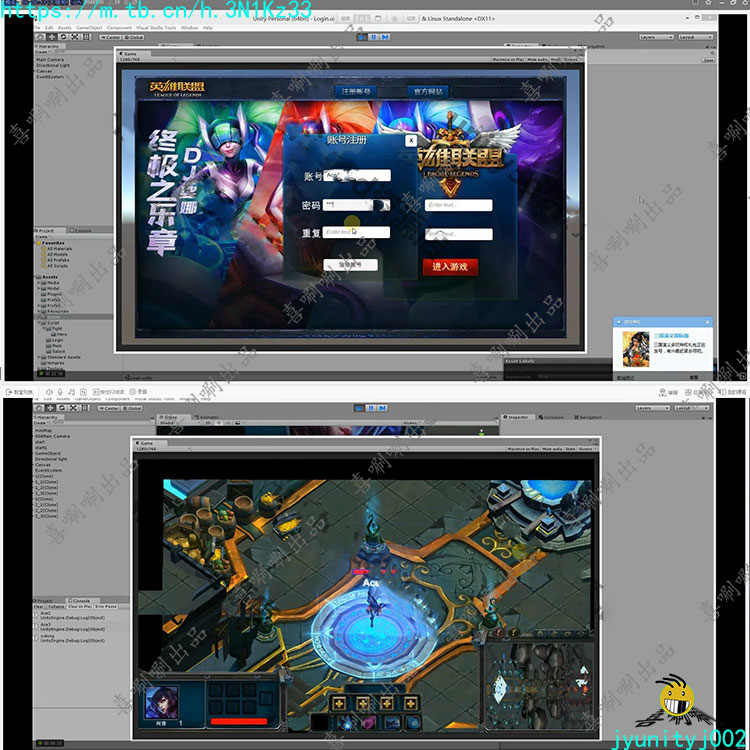Click red health bar in game HUD
The width and height of the screenshot is (750, 750).
[x=239, y=721]
